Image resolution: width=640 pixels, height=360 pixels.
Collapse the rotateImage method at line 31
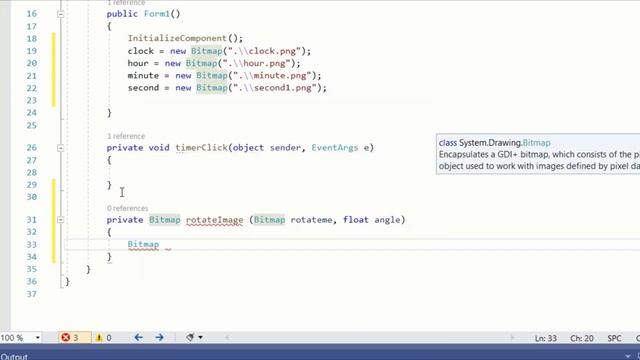coord(60,220)
